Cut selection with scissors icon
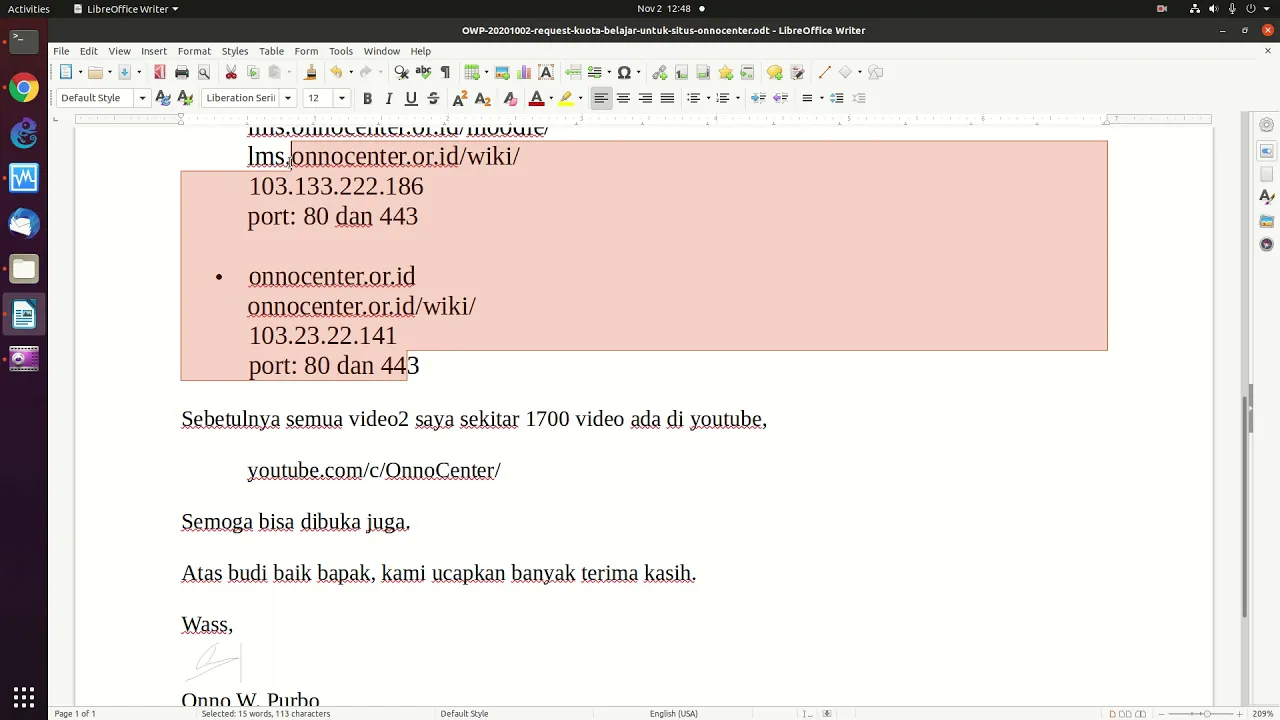This screenshot has height=720, width=1280. click(231, 72)
